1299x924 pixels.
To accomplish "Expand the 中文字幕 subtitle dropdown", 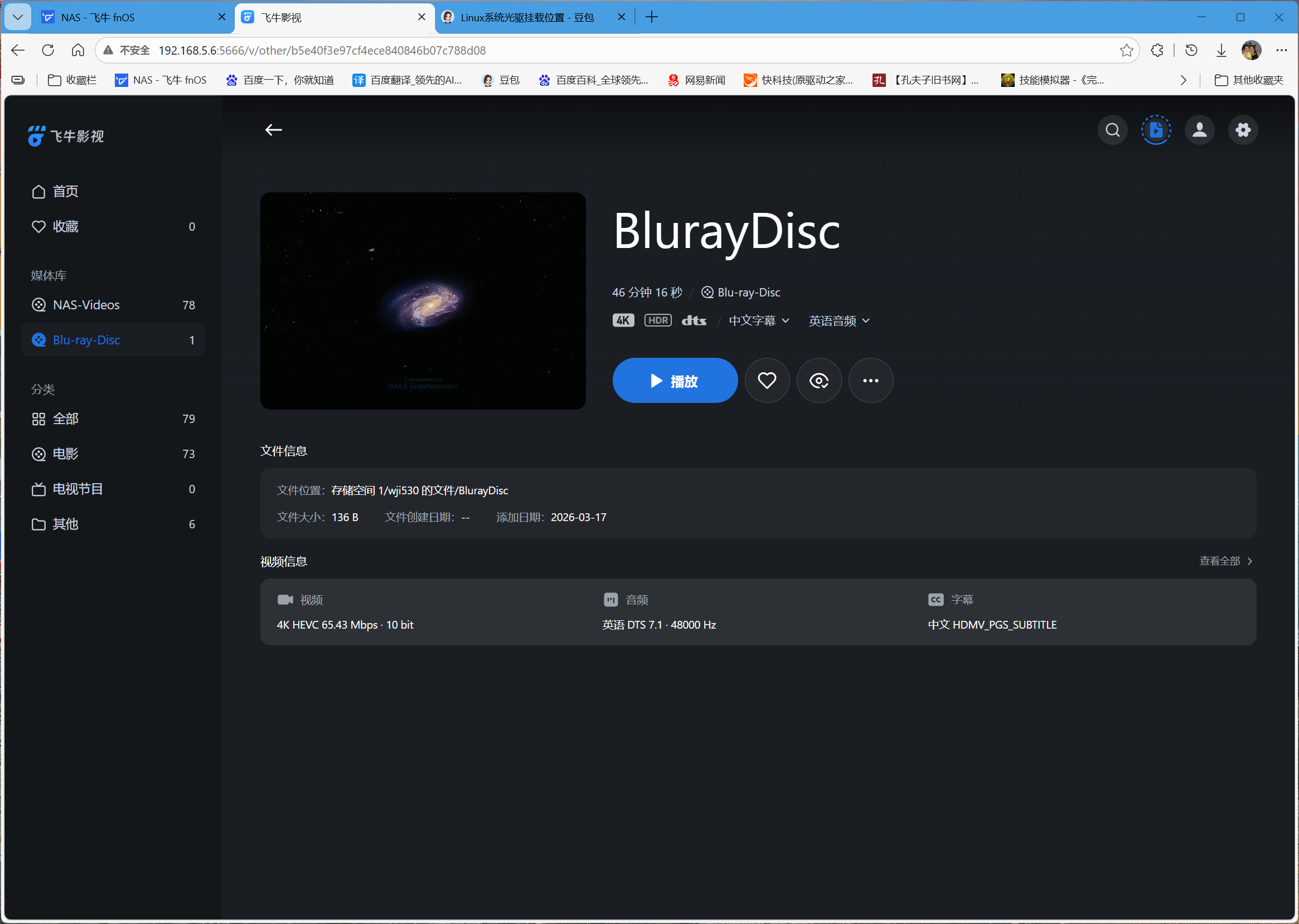I will (x=758, y=321).
